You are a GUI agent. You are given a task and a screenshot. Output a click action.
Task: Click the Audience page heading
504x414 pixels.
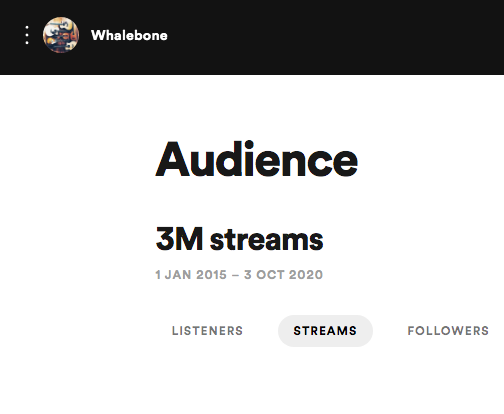tap(256, 159)
